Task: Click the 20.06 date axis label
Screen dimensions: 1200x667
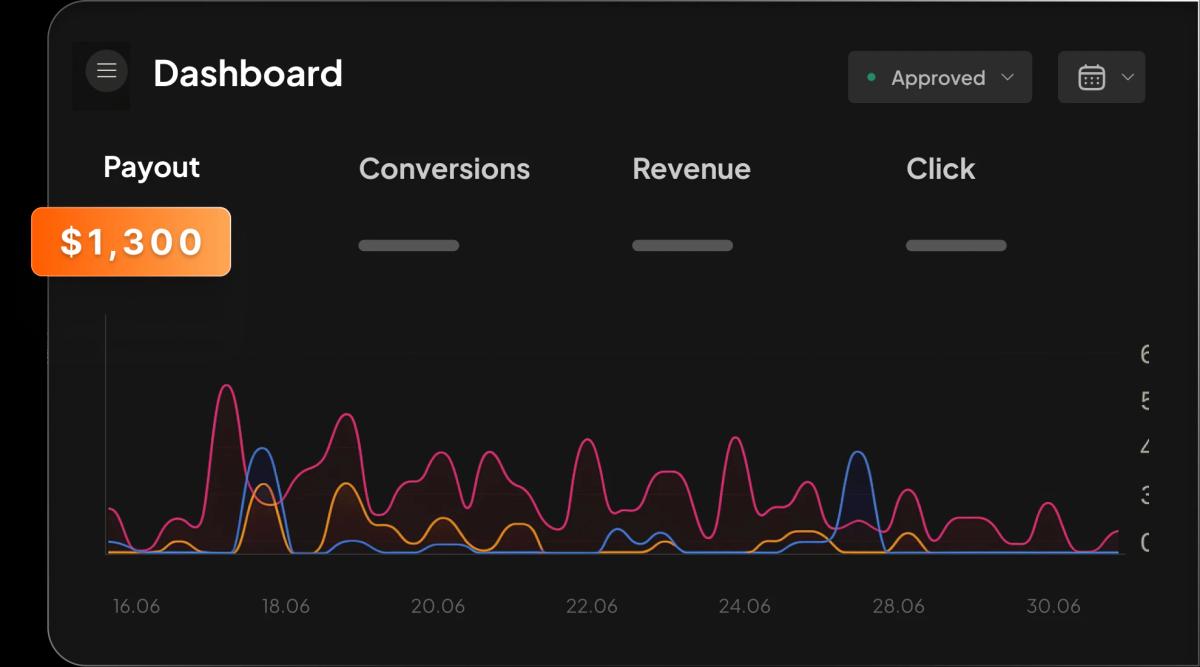Action: pos(438,606)
